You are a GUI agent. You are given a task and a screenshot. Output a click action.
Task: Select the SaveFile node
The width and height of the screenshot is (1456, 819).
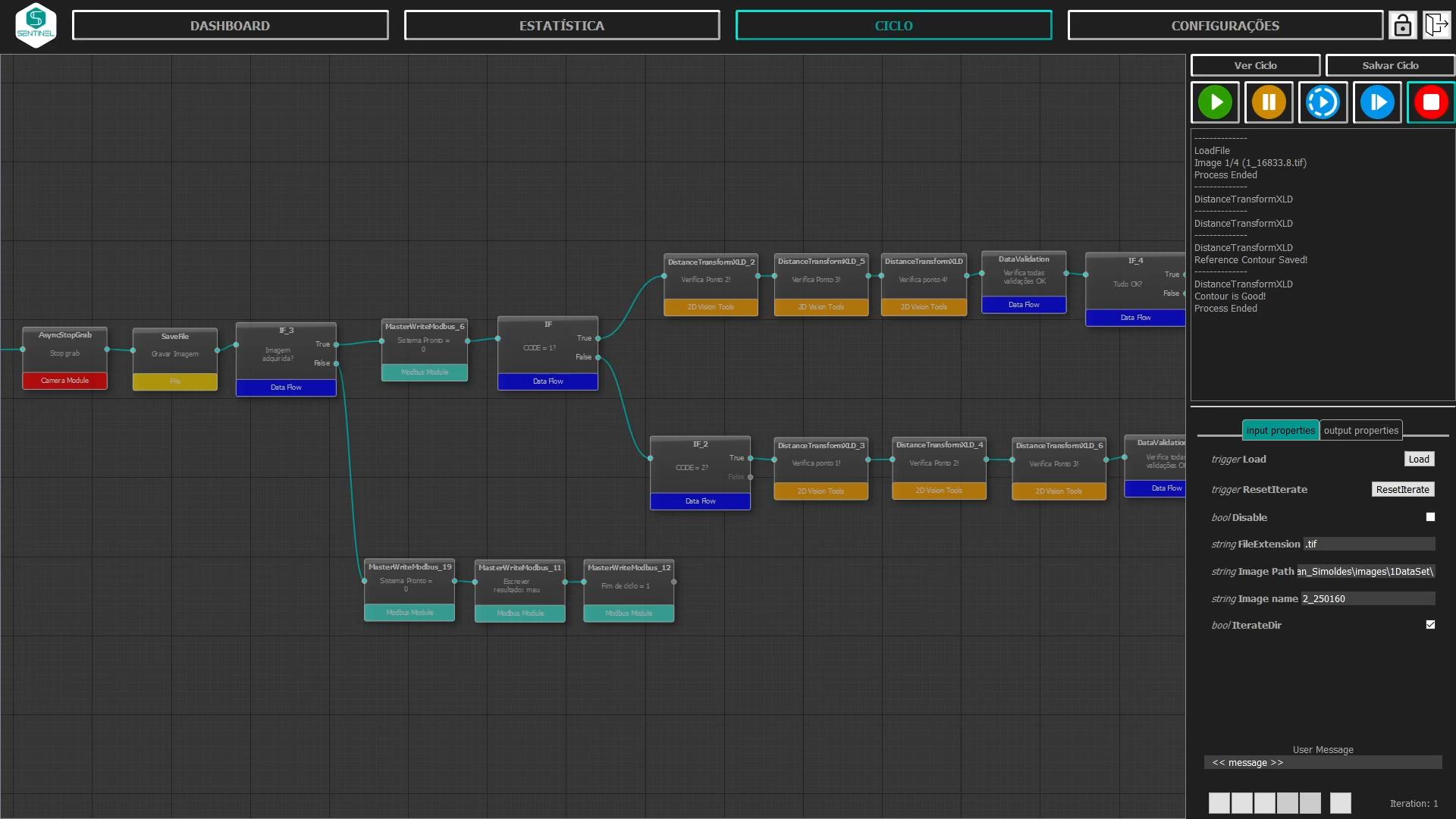pyautogui.click(x=175, y=353)
